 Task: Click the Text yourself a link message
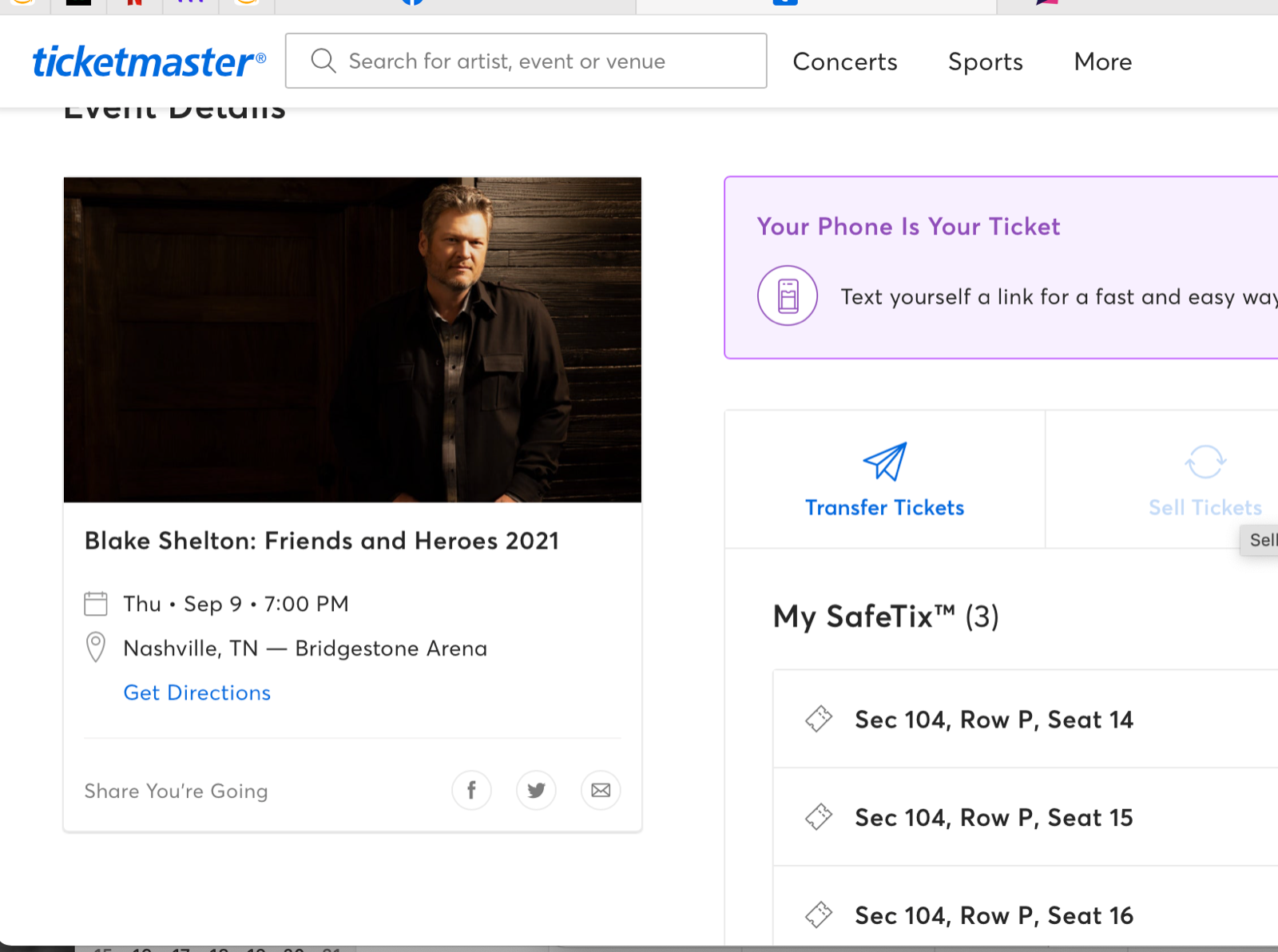(1059, 297)
